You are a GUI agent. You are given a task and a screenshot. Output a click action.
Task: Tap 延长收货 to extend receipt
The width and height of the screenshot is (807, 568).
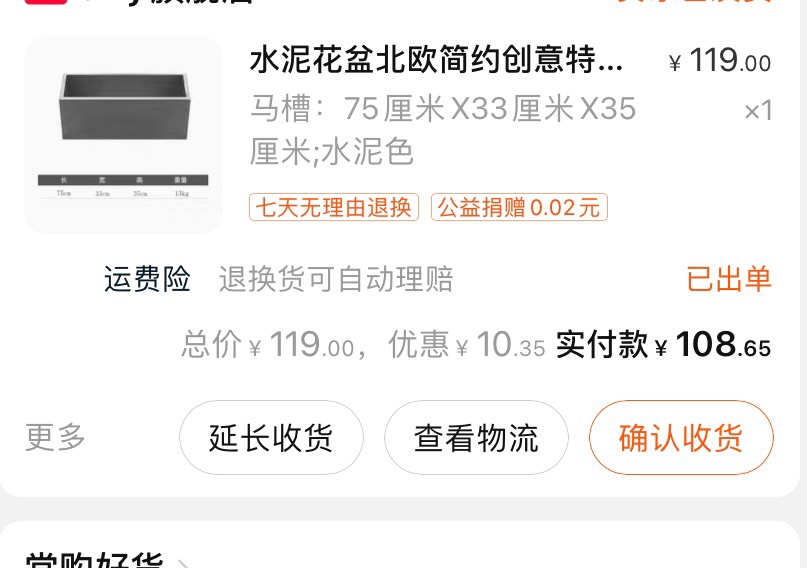click(271, 437)
